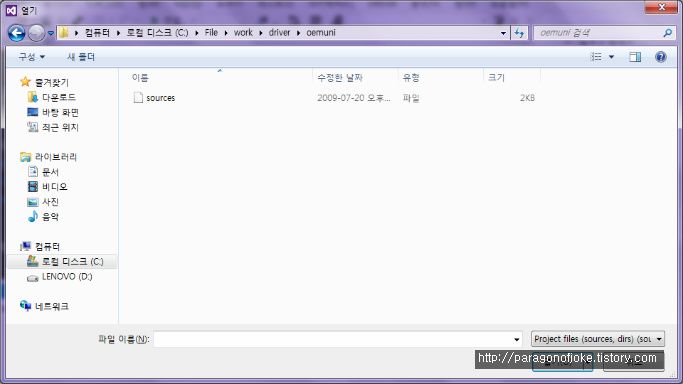Select the sources file
Viewport: 683px width, 384px height.
pos(161,98)
